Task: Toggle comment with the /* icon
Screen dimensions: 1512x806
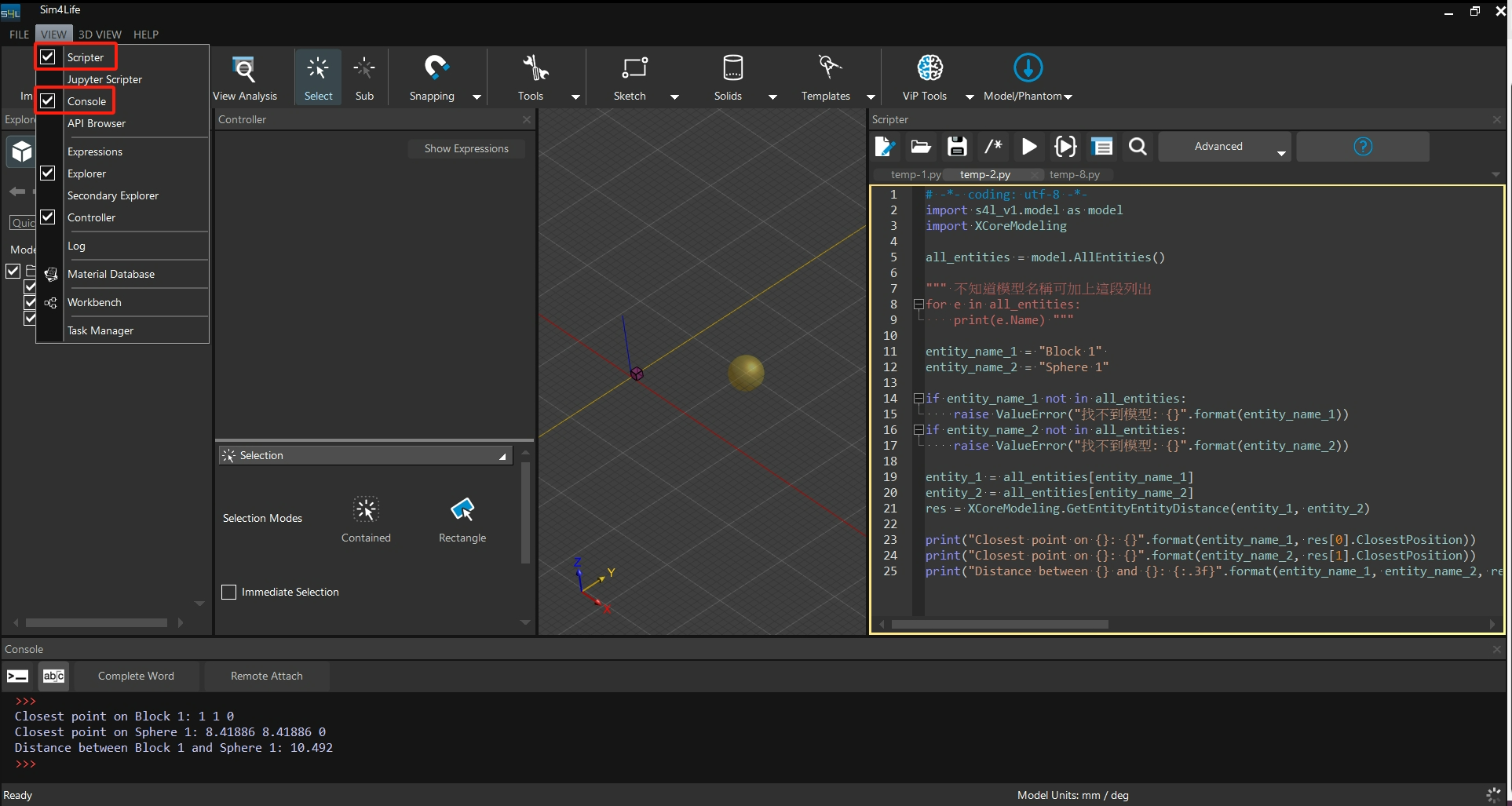Action: point(993,147)
